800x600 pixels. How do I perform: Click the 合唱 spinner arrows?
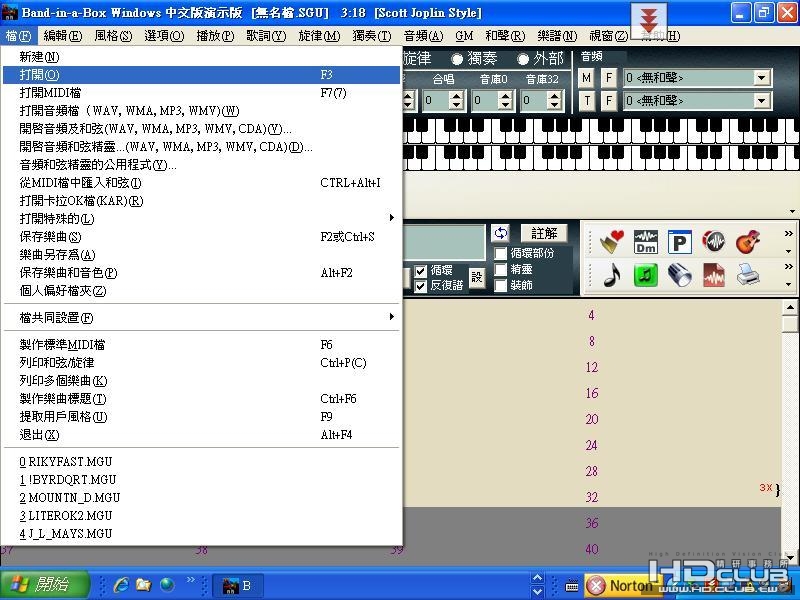[x=457, y=100]
